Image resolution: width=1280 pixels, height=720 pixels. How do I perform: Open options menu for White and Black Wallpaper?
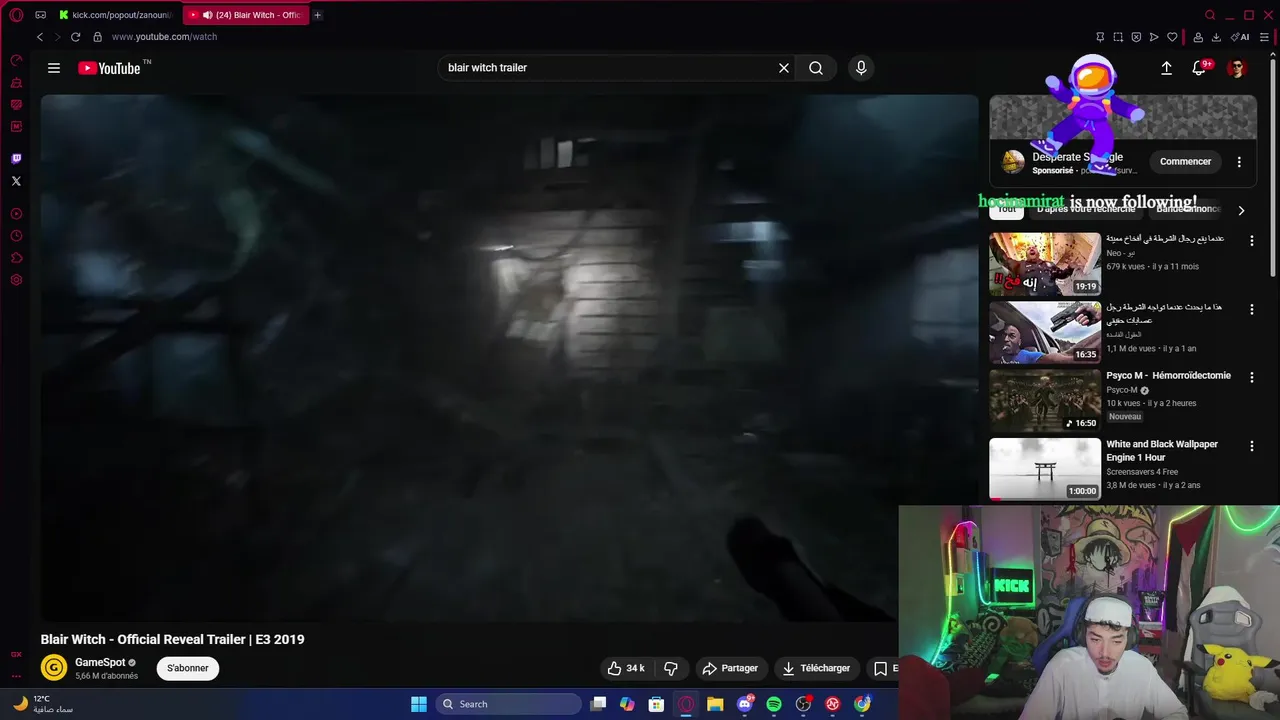coord(1251,446)
